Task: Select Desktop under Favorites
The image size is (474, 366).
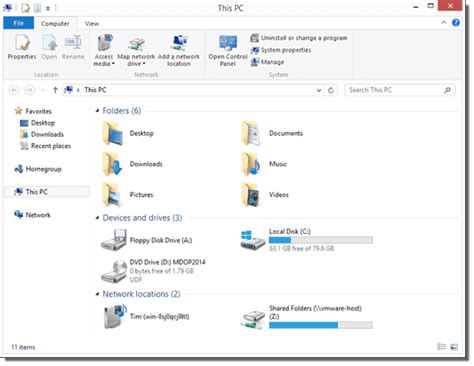Action: tap(38, 123)
